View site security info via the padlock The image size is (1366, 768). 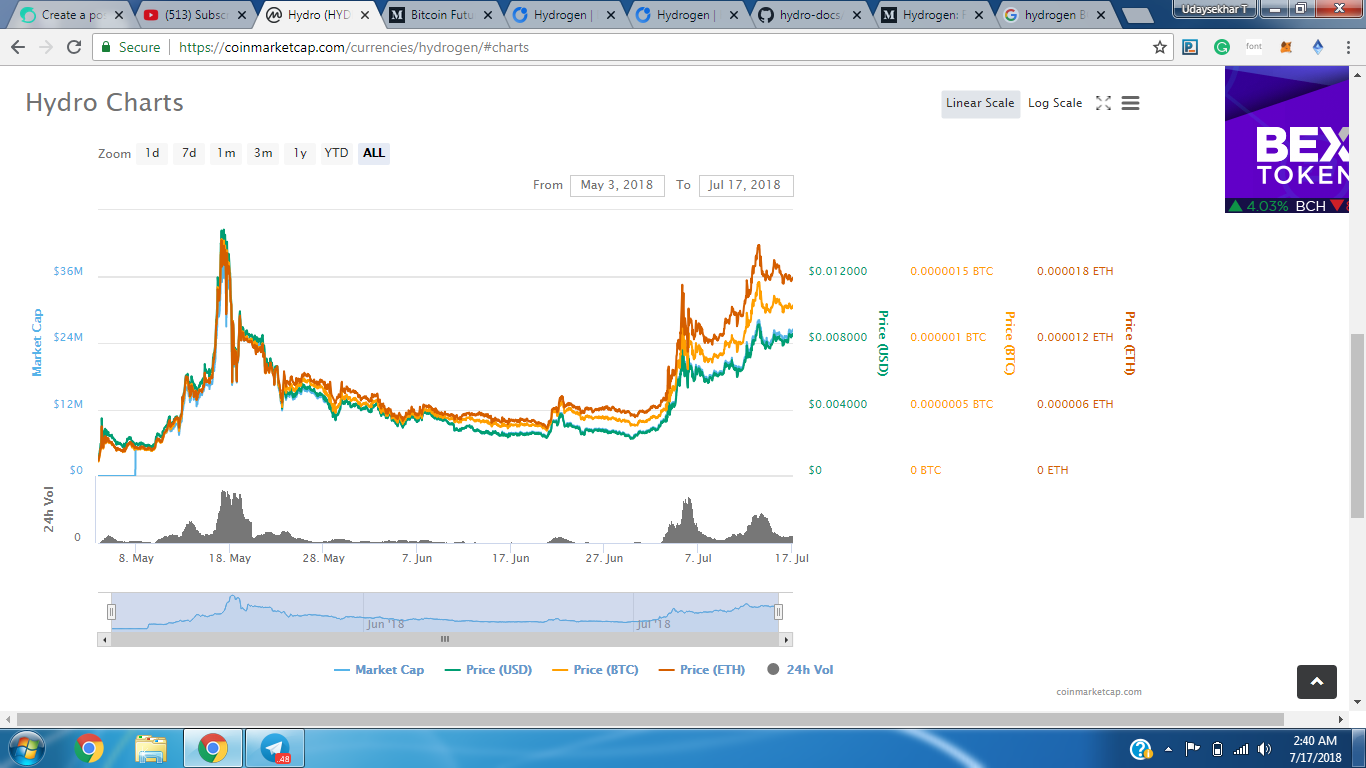click(107, 47)
